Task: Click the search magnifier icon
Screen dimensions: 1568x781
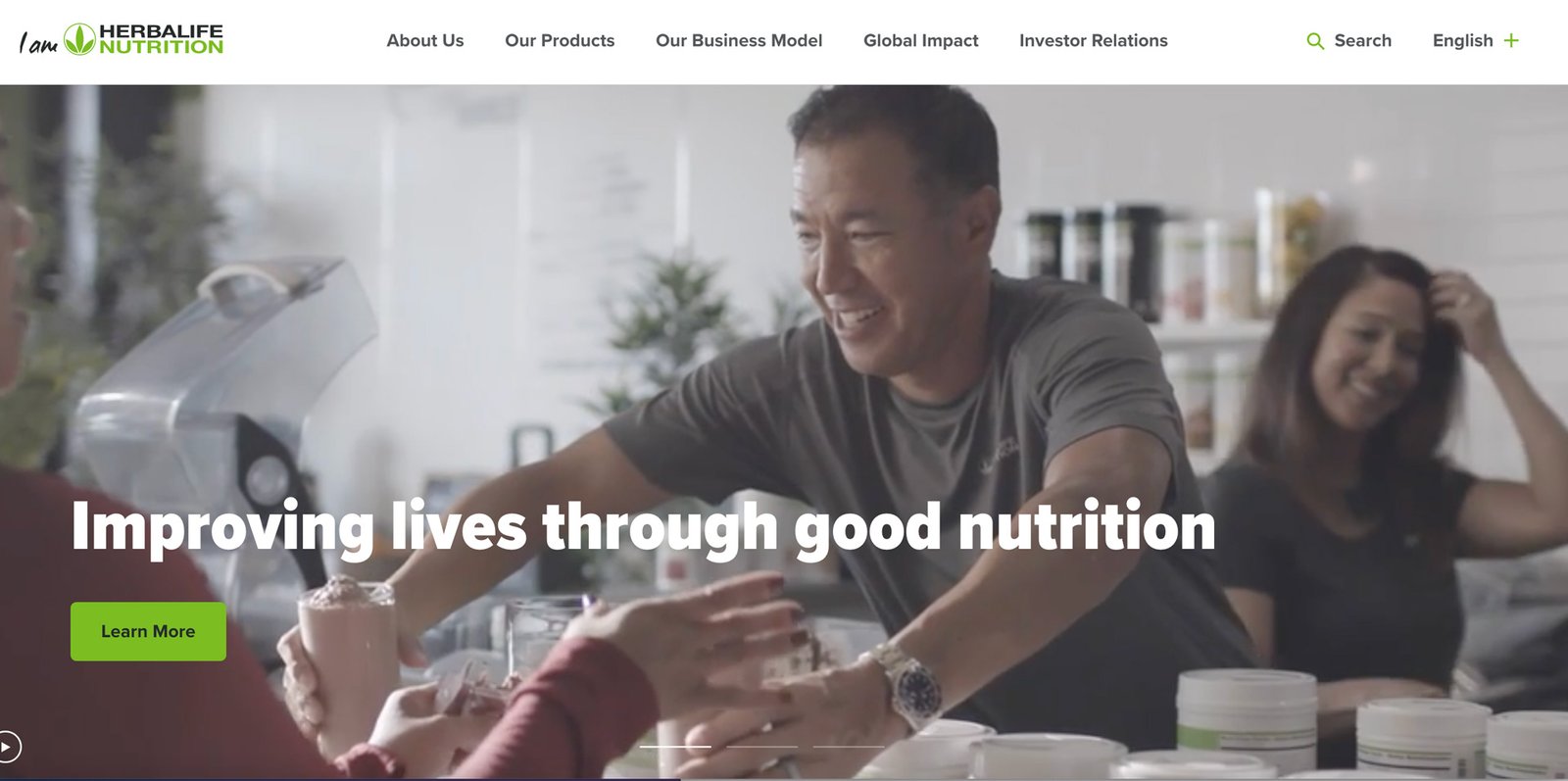Action: point(1315,41)
